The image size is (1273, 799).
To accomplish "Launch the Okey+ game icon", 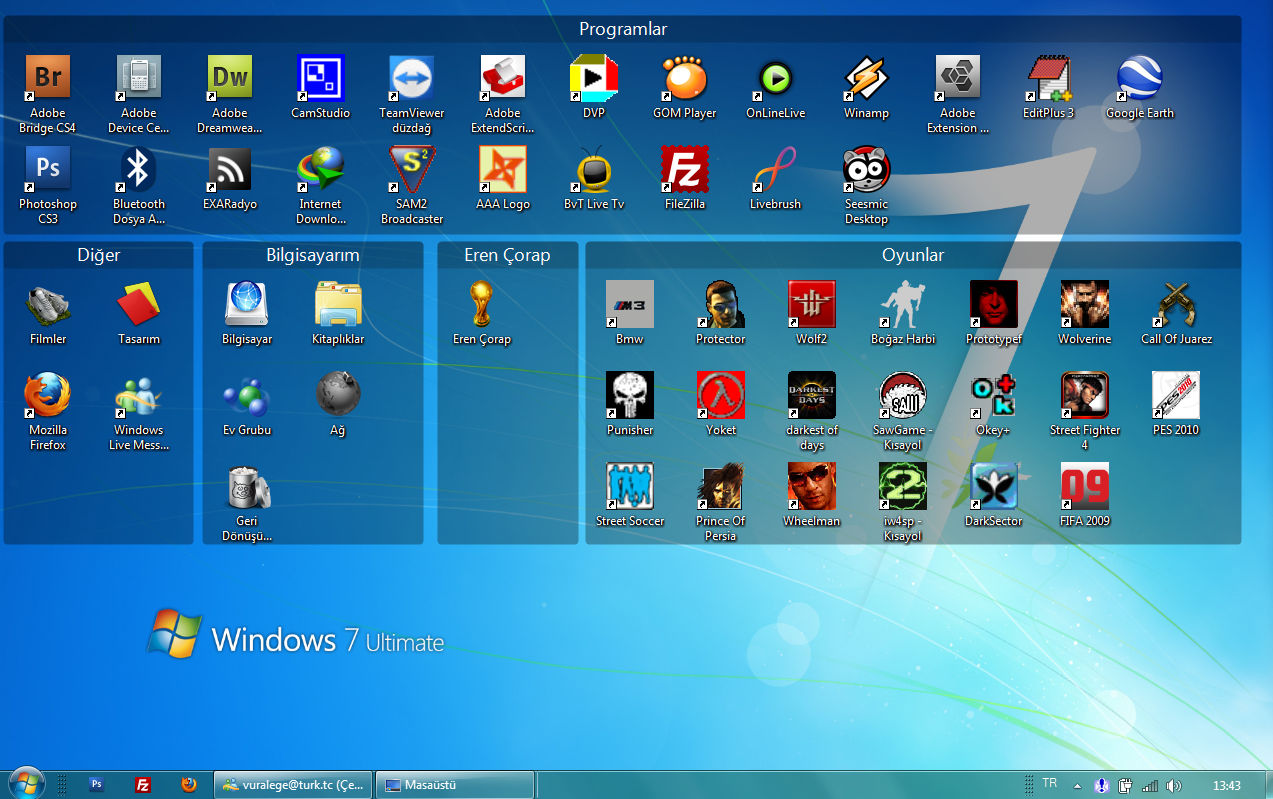I will pyautogui.click(x=994, y=395).
